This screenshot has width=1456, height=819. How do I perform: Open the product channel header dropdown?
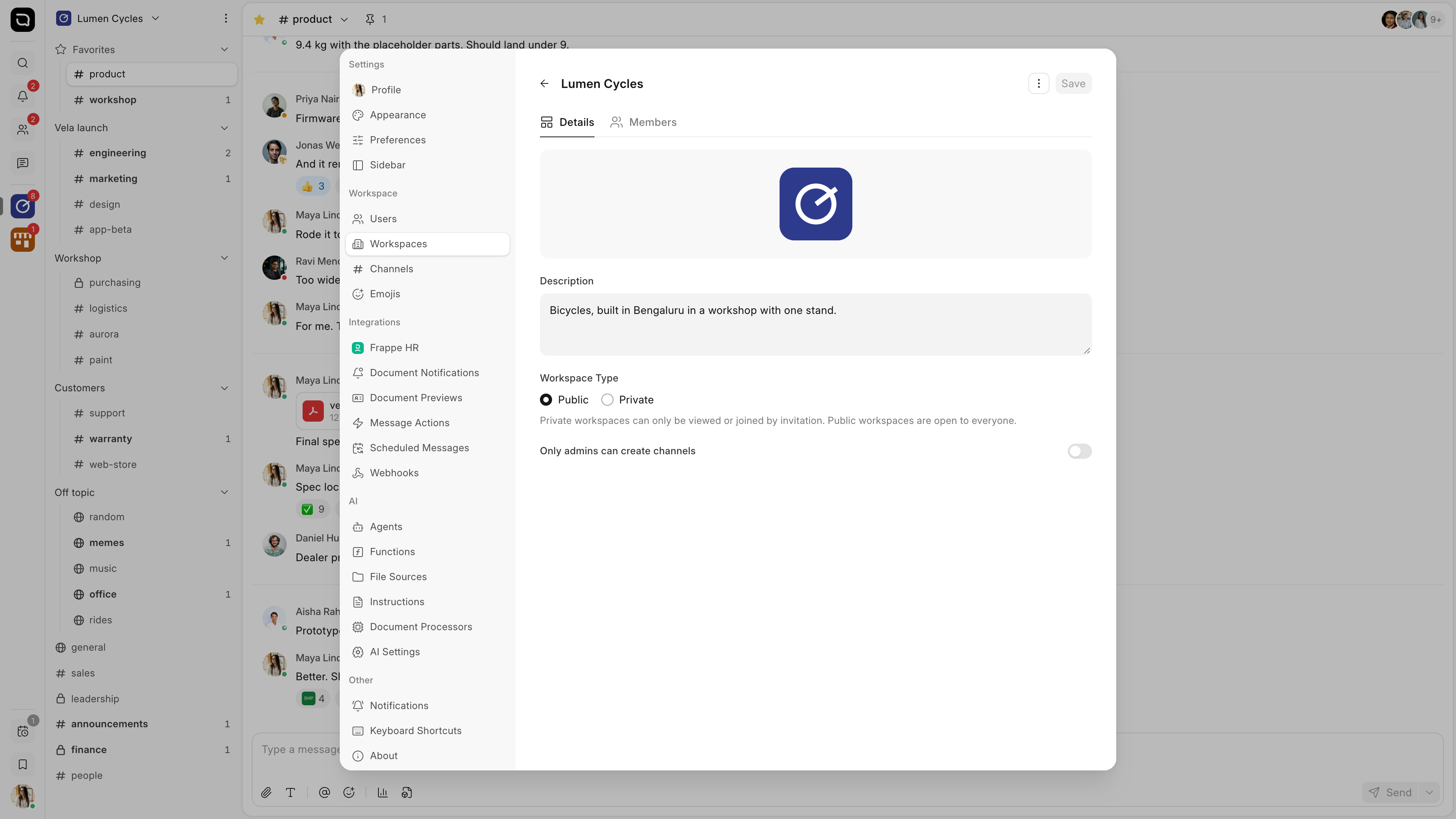[x=344, y=20]
